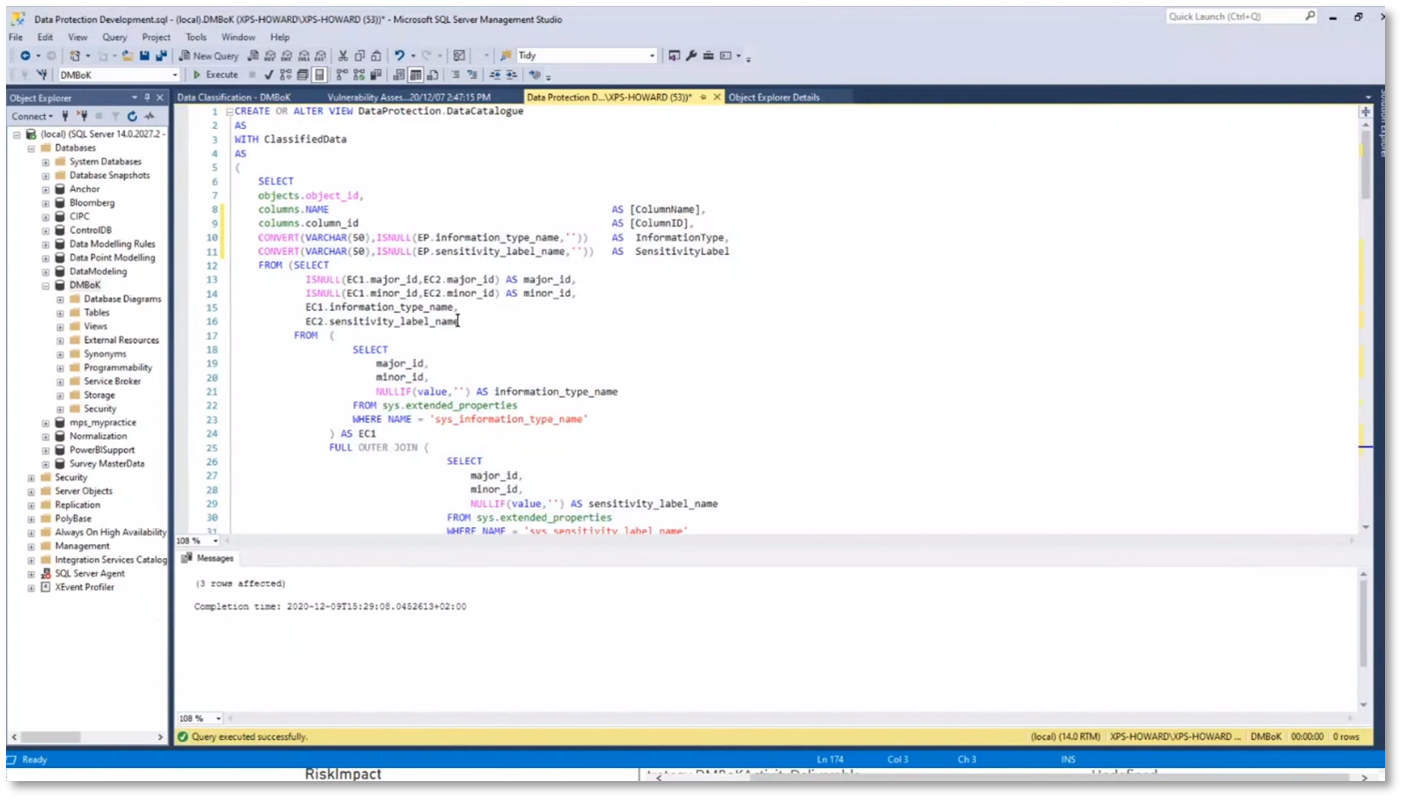
Task: Click the Save disk icon
Action: point(144,56)
